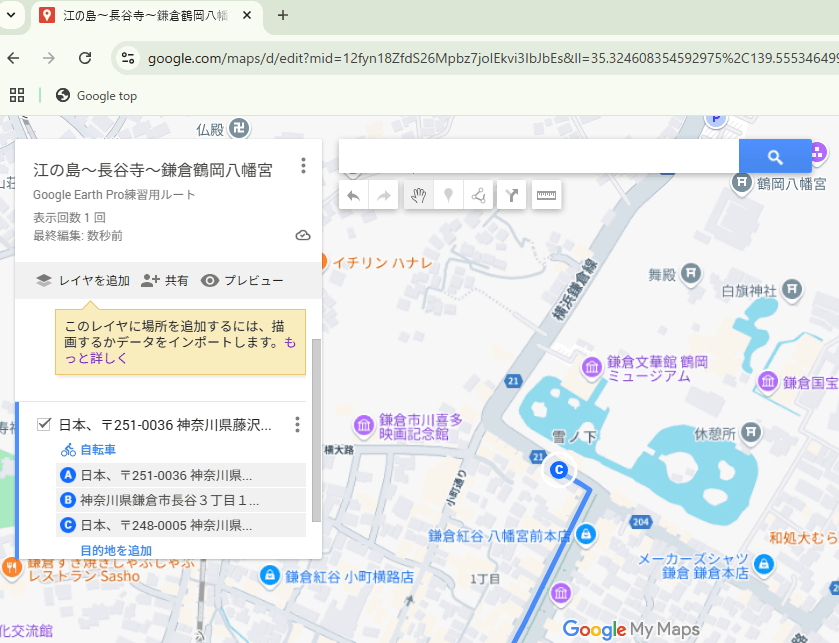
Task: Click into the map search field
Action: (x=538, y=157)
